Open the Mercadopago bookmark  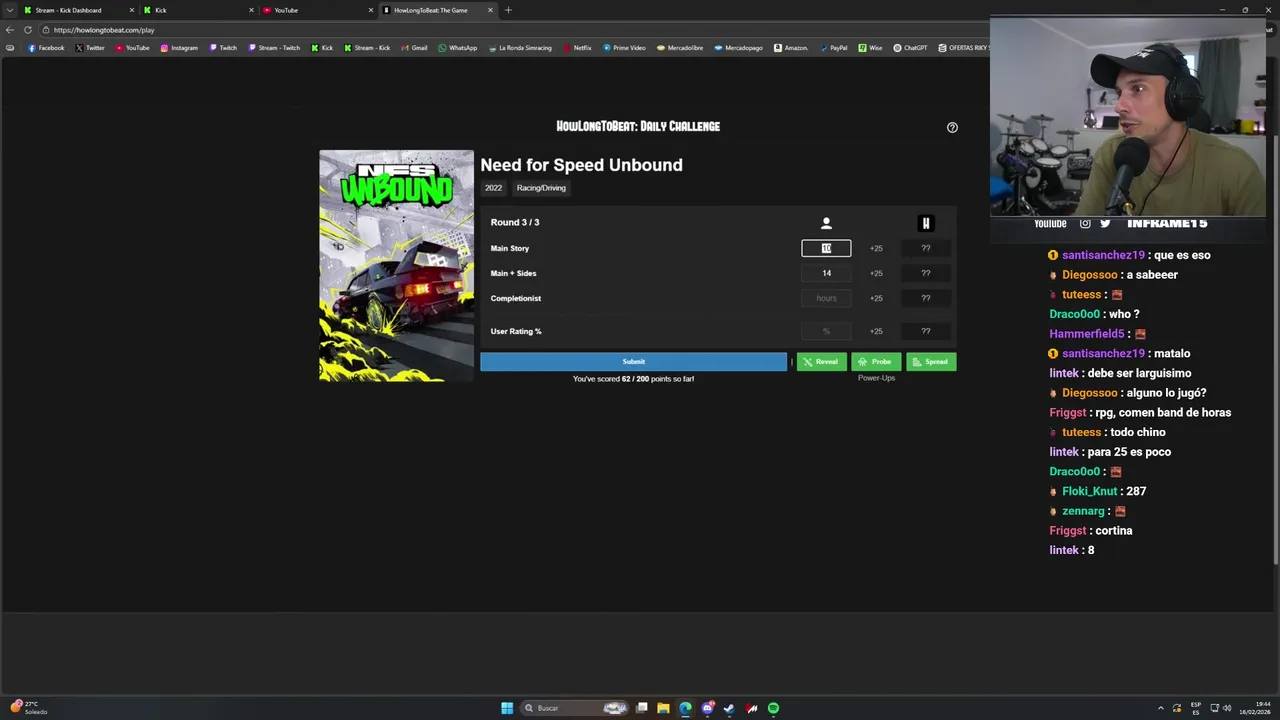738,48
